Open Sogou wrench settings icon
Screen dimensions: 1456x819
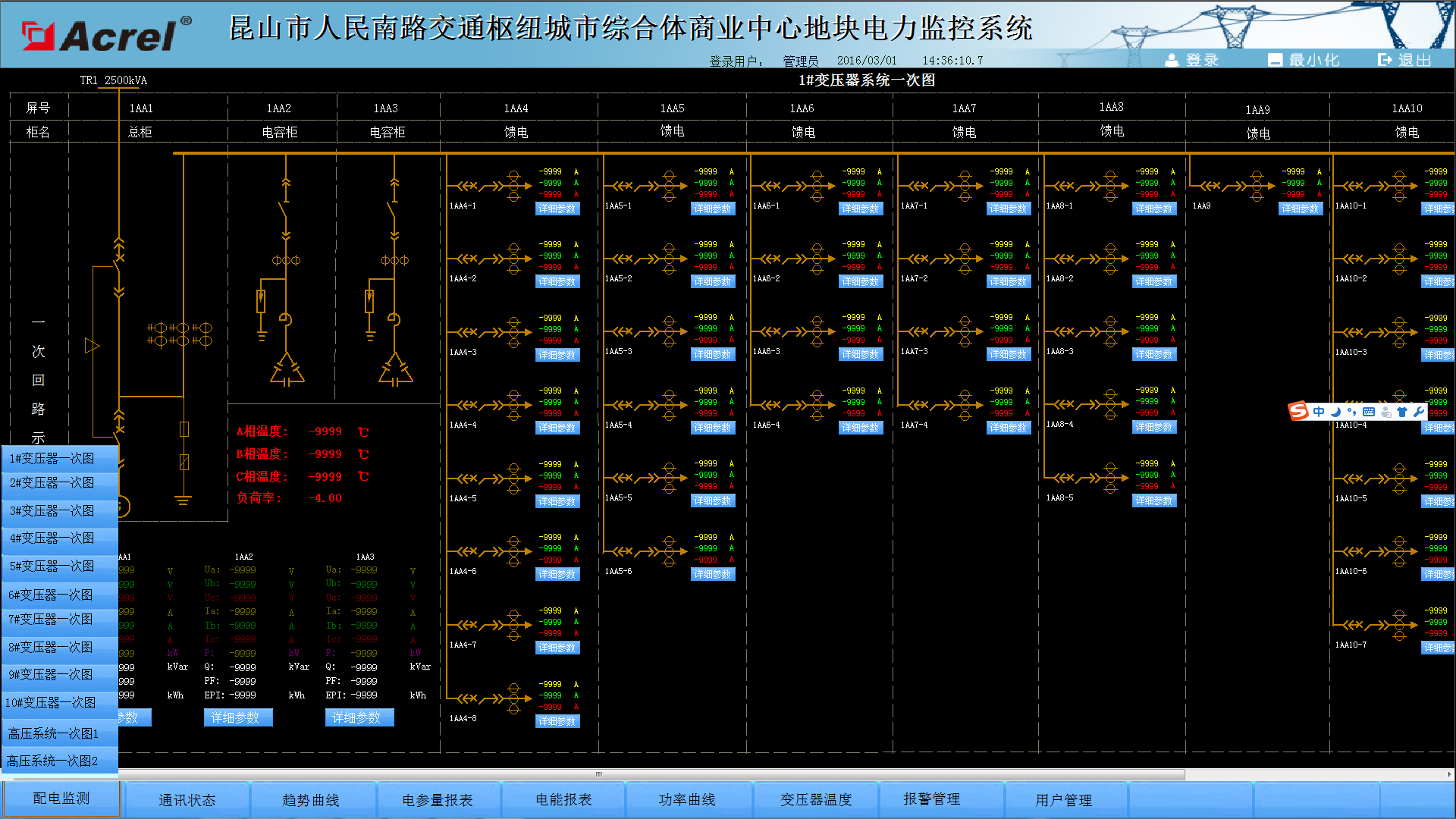click(x=1418, y=412)
